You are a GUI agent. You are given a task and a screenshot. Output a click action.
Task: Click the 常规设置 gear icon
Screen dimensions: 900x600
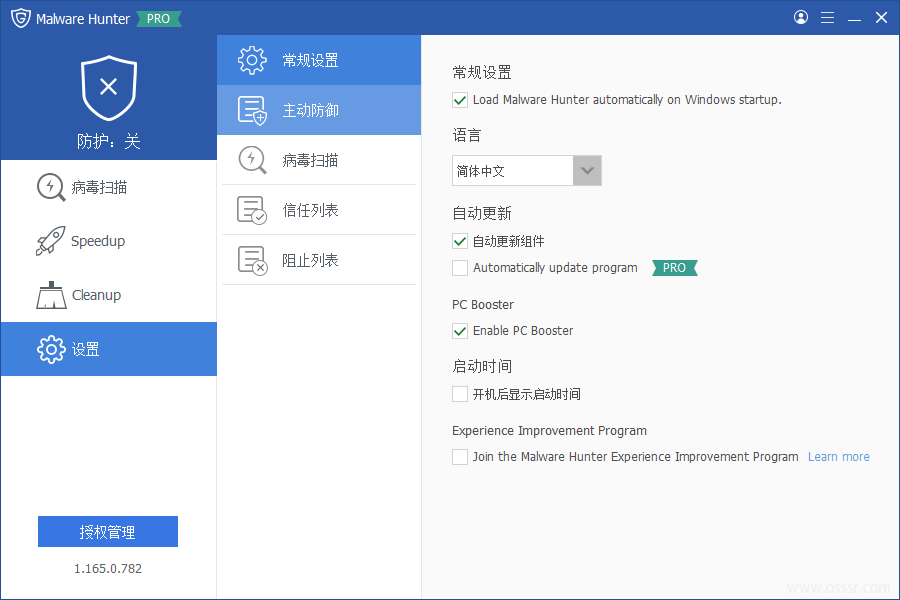(x=252, y=60)
